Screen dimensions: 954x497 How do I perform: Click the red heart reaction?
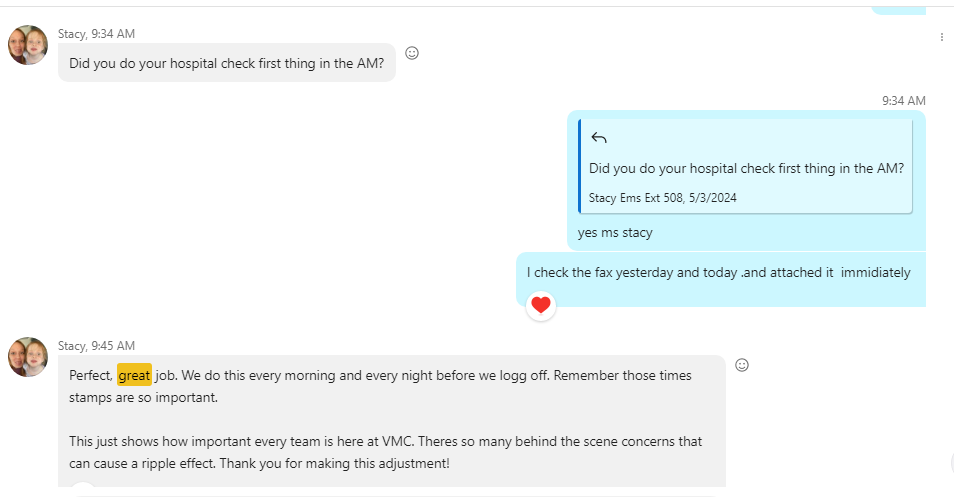[x=541, y=305]
